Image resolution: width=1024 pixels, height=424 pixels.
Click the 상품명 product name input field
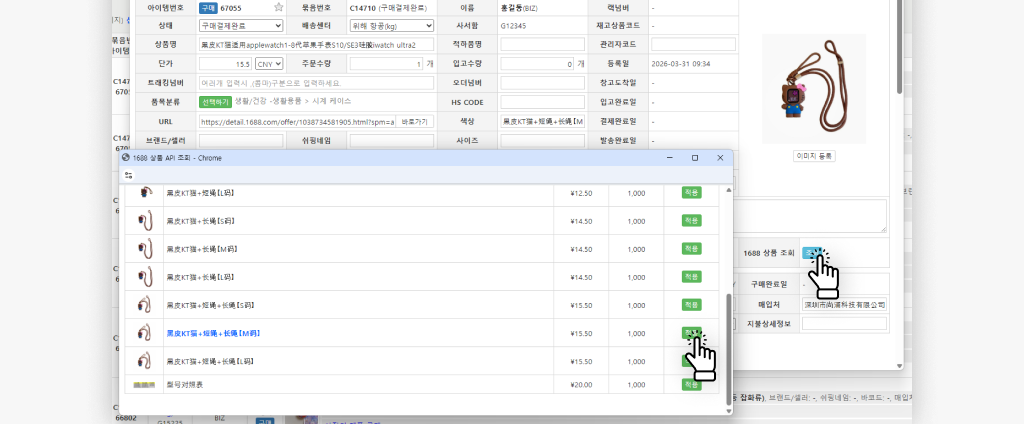point(316,44)
